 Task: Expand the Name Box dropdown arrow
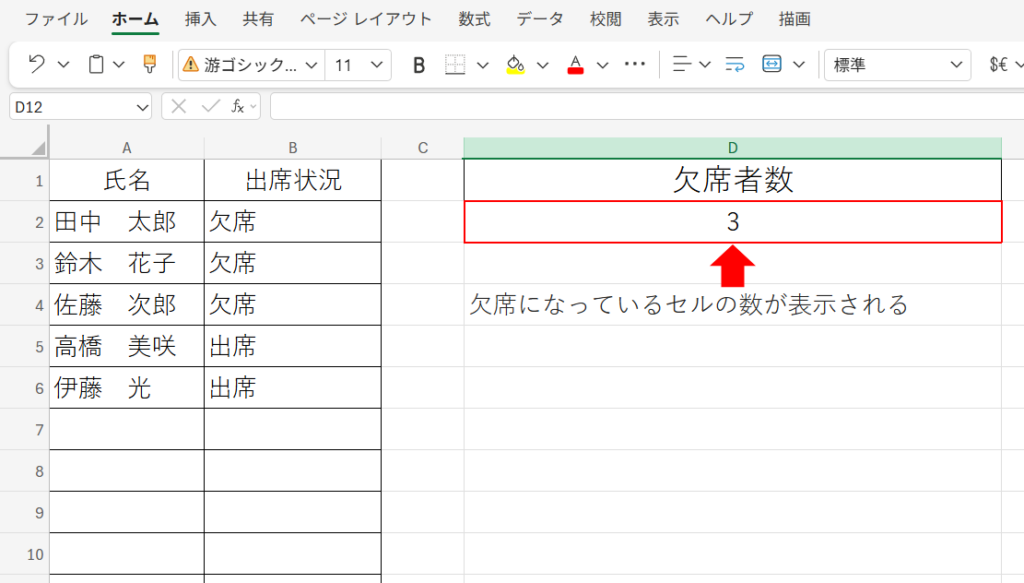pos(141,106)
